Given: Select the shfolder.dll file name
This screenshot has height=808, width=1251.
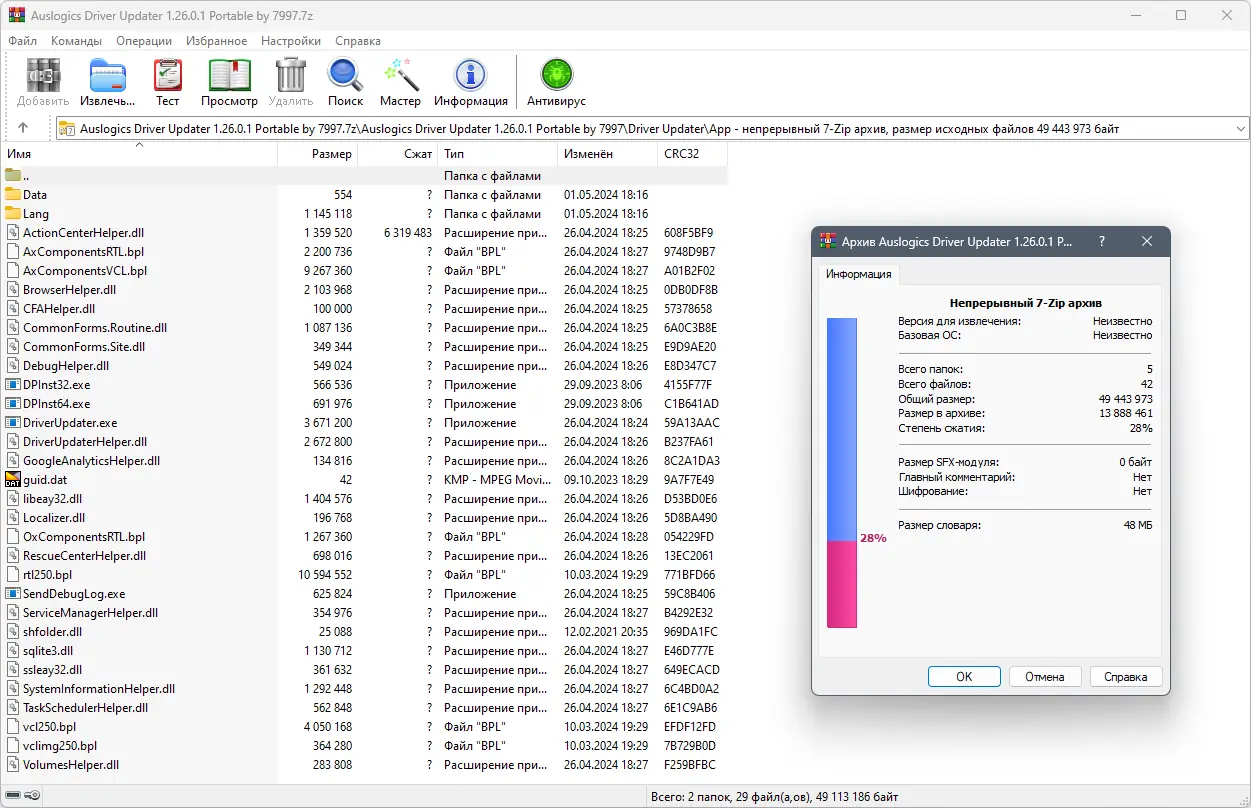Looking at the screenshot, I should click(x=53, y=632).
